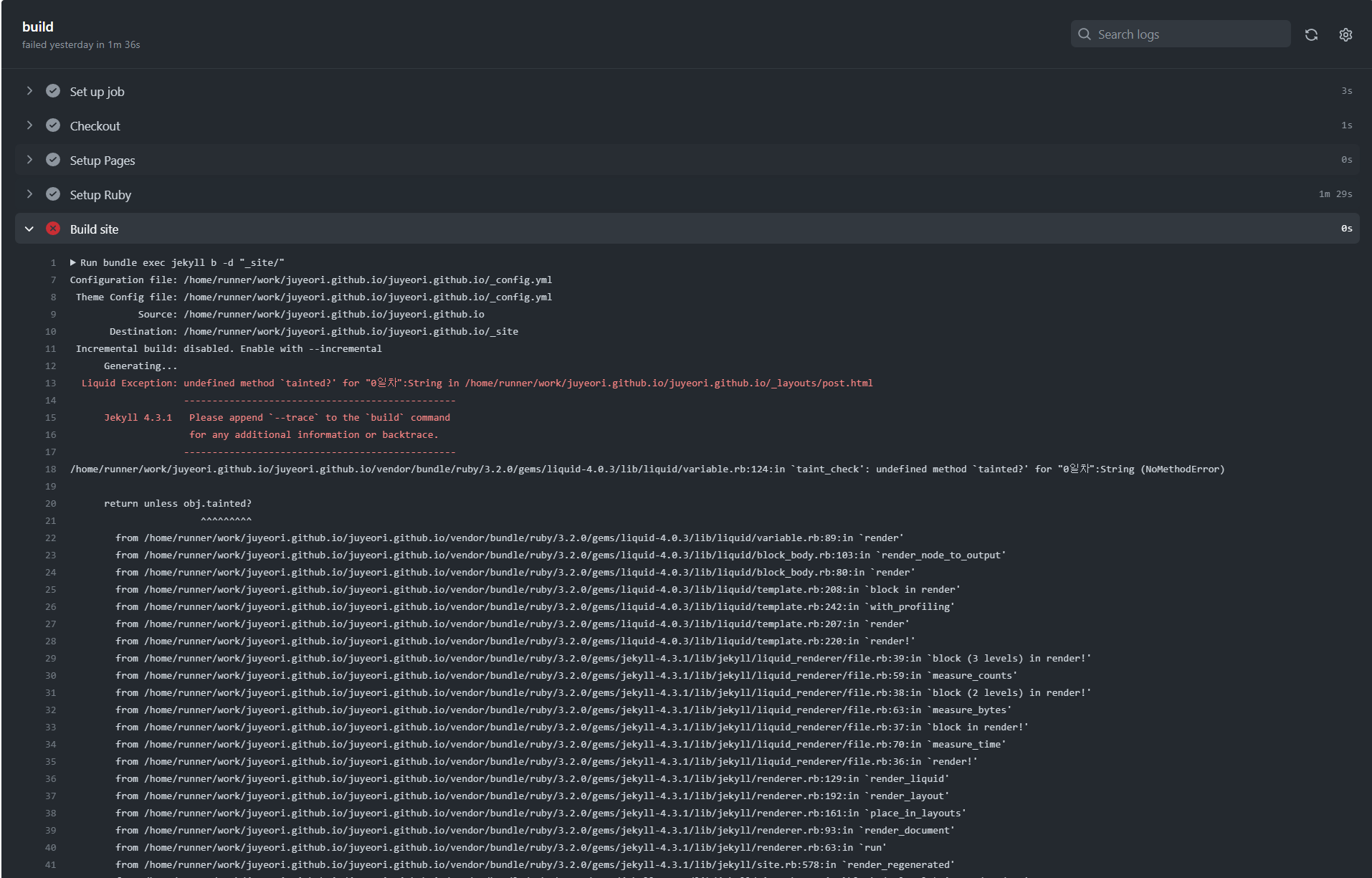The width and height of the screenshot is (1372, 878).
Task: Click the 0s duration label on Build site
Action: click(1347, 228)
